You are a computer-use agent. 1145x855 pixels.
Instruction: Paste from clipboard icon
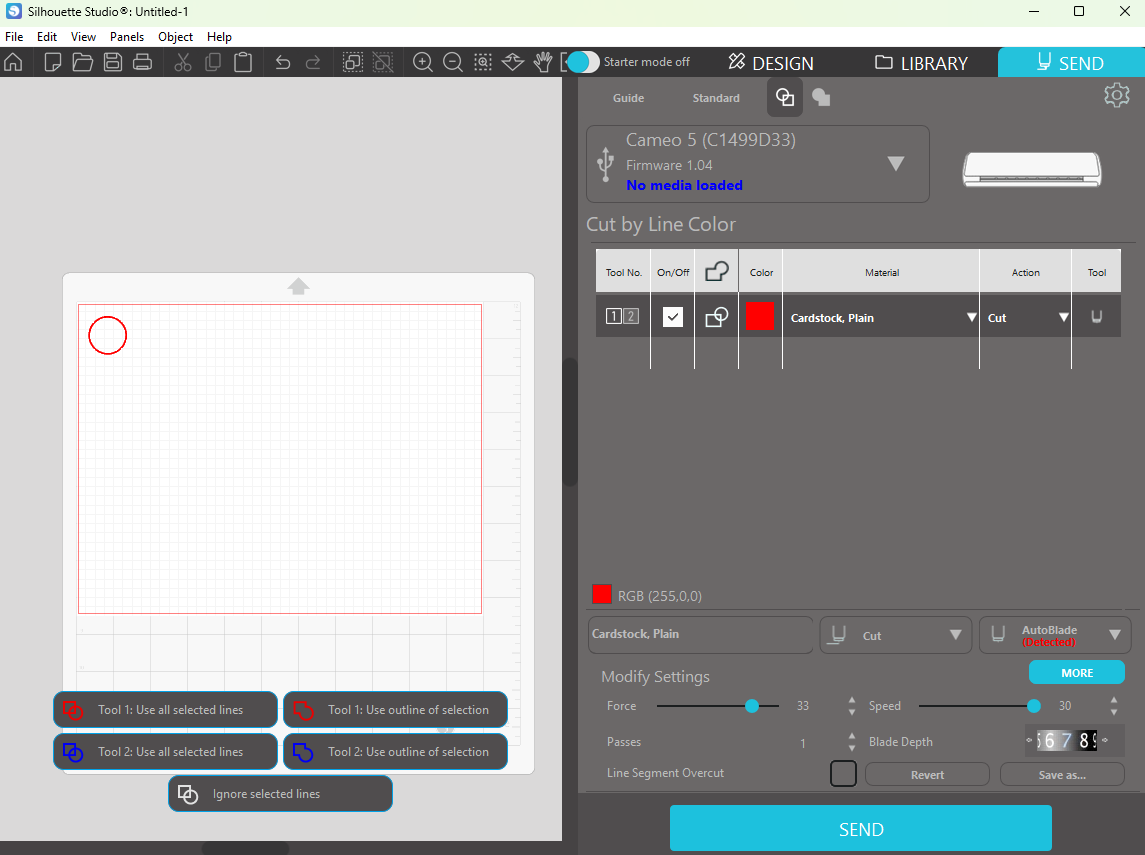pos(243,63)
